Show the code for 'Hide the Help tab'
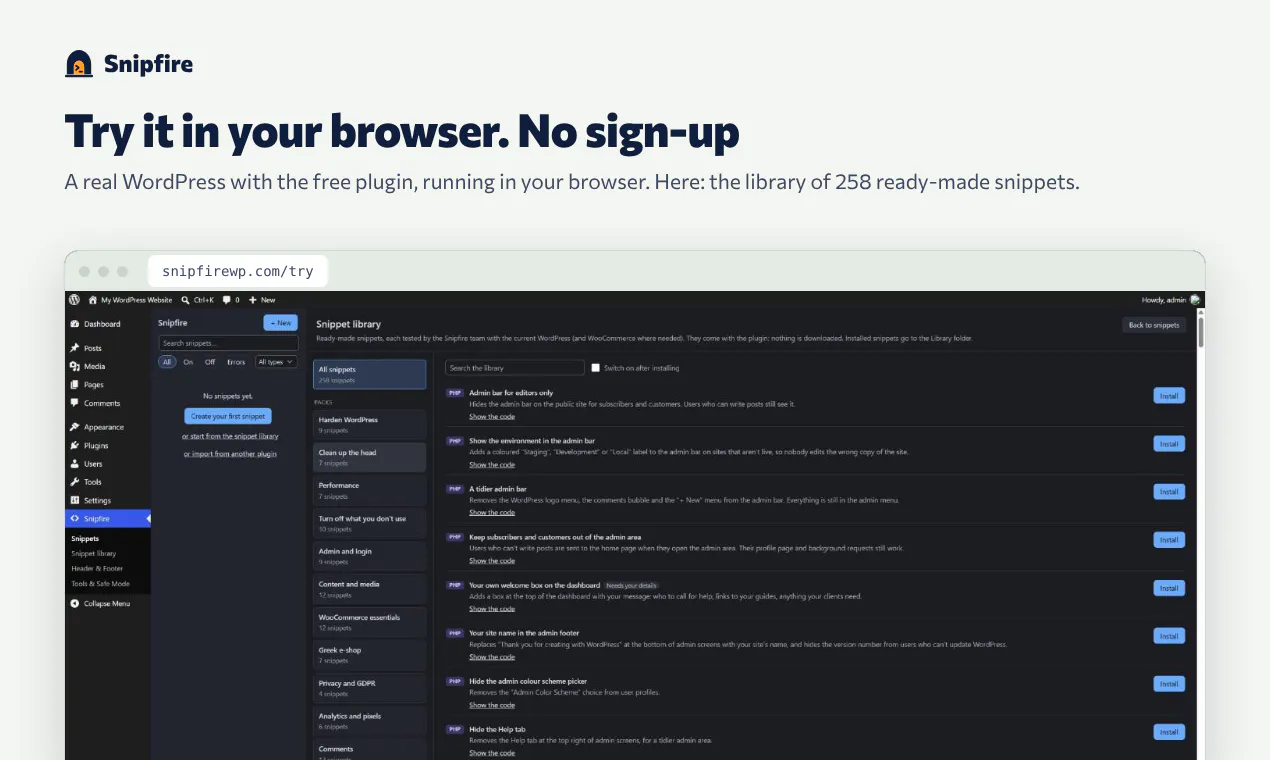 coord(492,753)
